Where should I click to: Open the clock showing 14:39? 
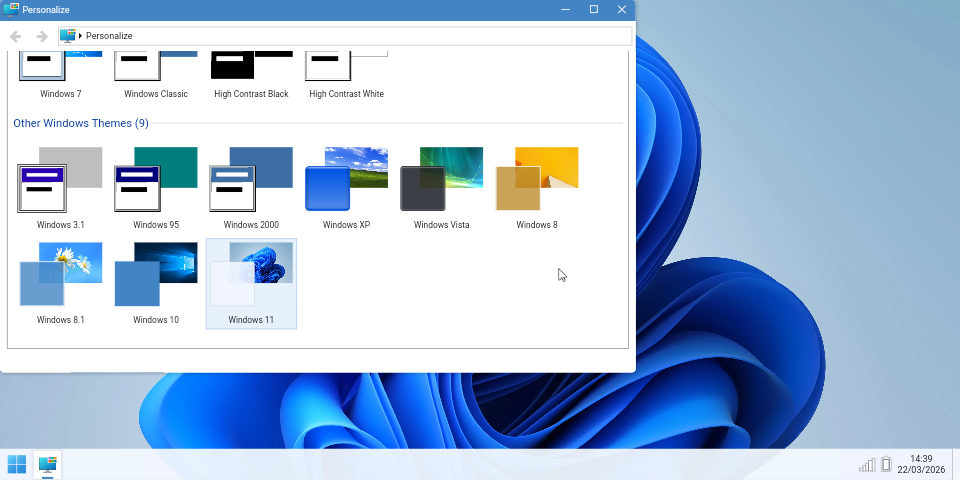pos(921,464)
